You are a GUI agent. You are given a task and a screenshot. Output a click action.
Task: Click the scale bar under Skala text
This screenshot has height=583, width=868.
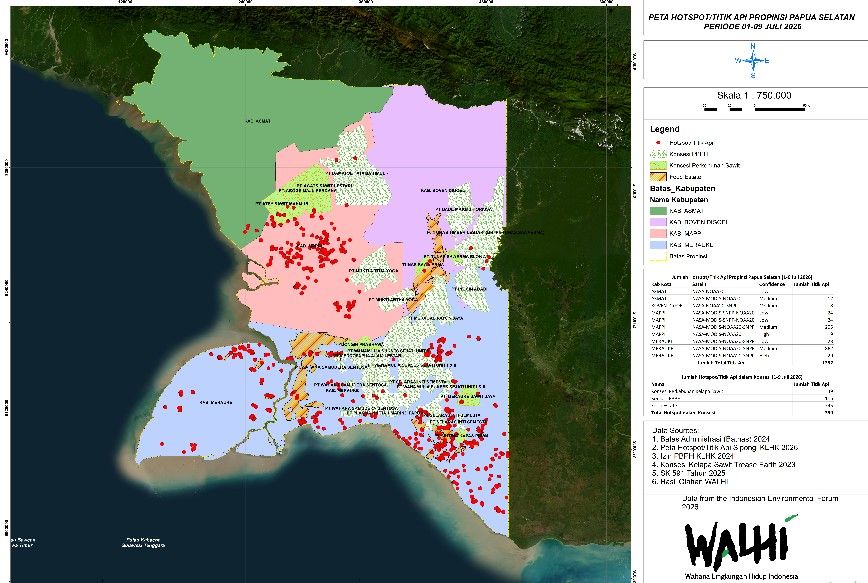756,108
